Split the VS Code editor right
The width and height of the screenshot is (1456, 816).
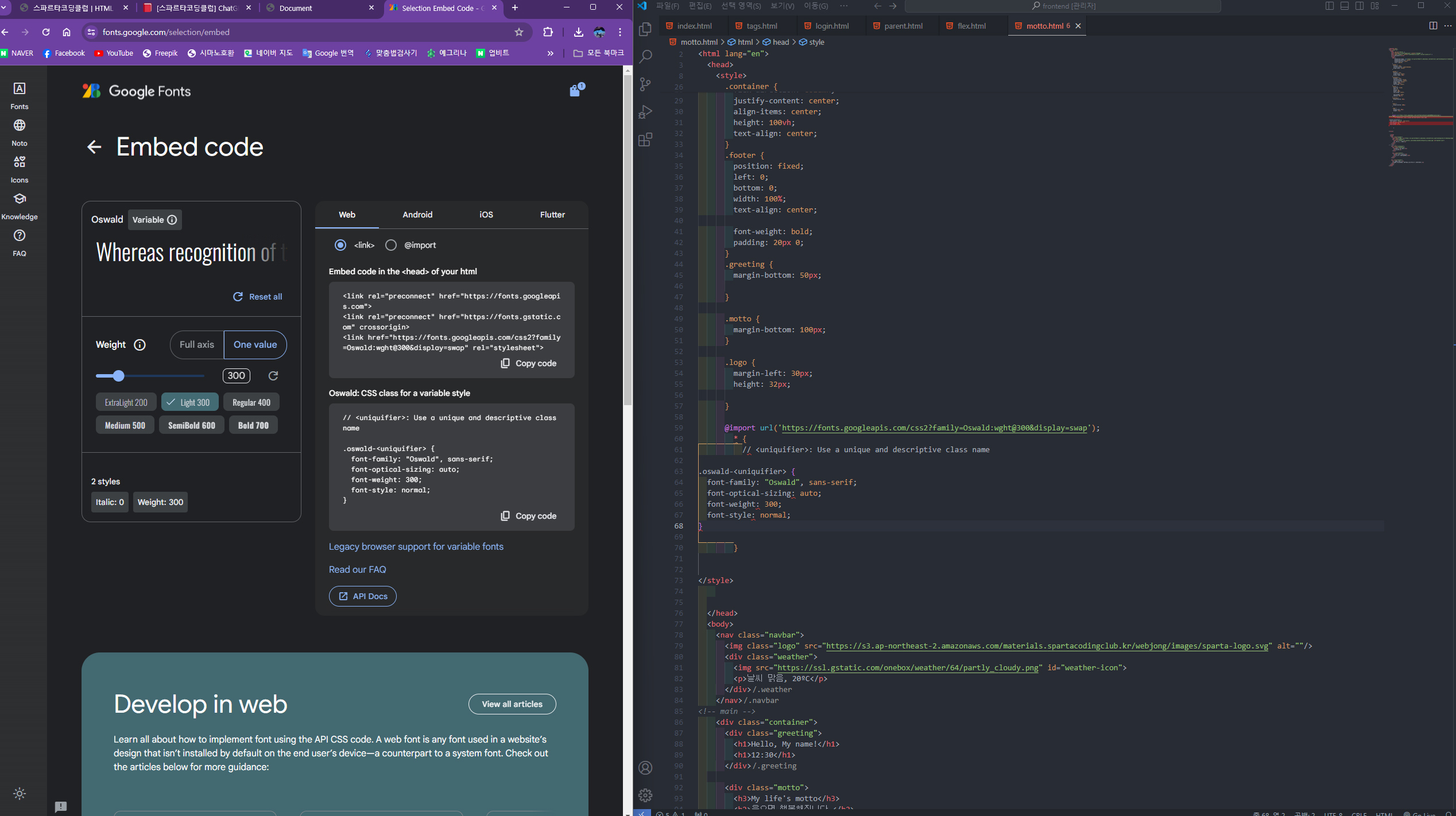pyautogui.click(x=1433, y=26)
